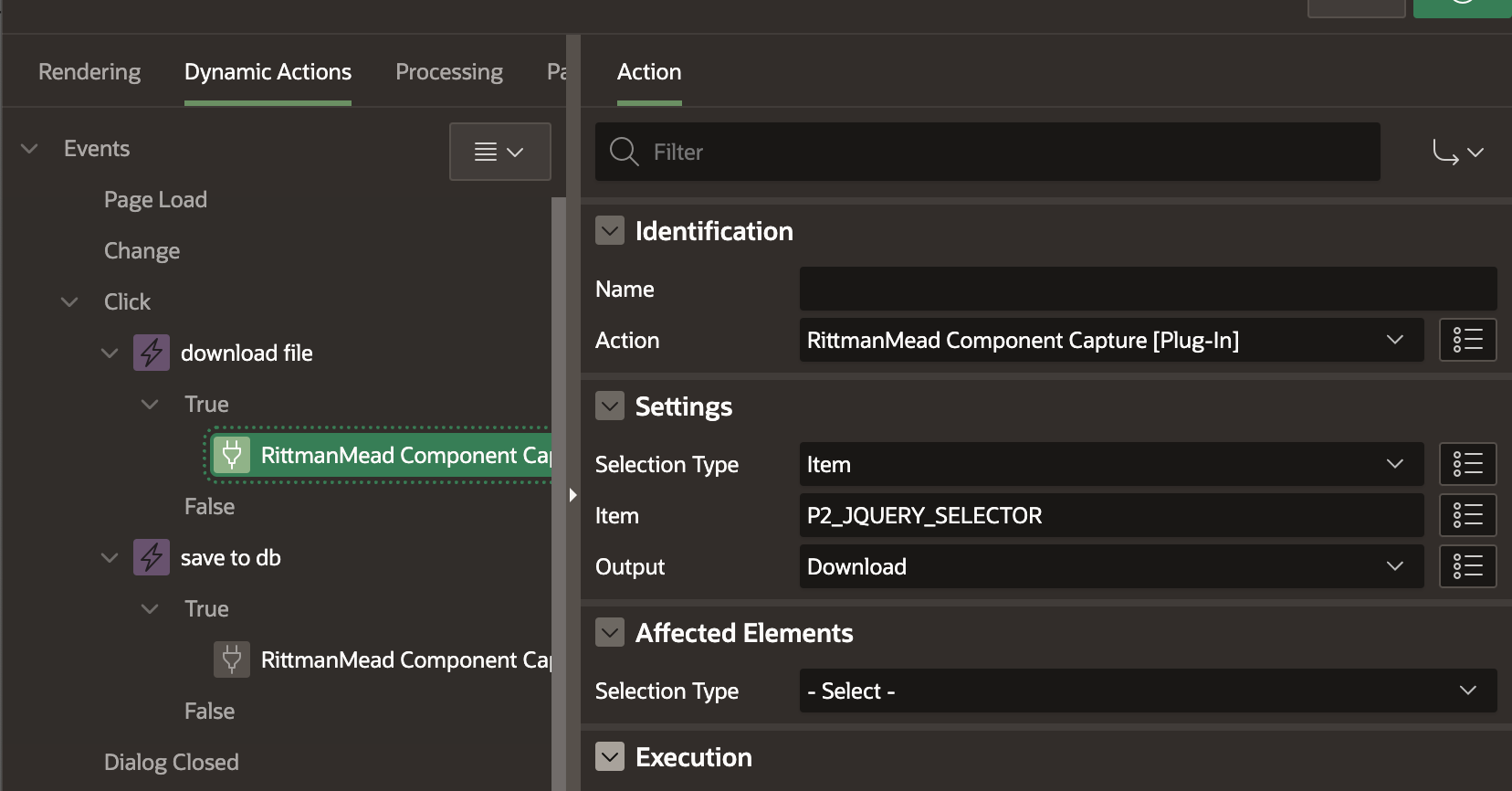This screenshot has width=1512, height=791.
Task: Open quick pick list beside Action
Action: tap(1468, 340)
